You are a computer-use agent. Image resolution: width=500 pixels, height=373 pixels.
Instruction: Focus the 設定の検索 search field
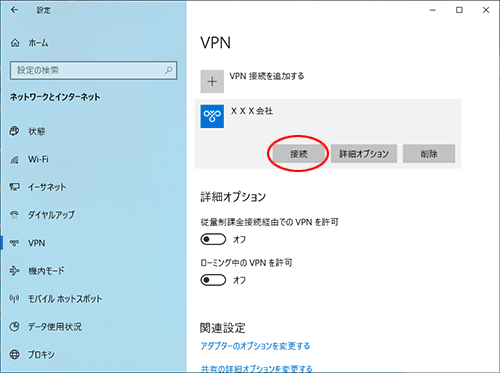(x=94, y=70)
